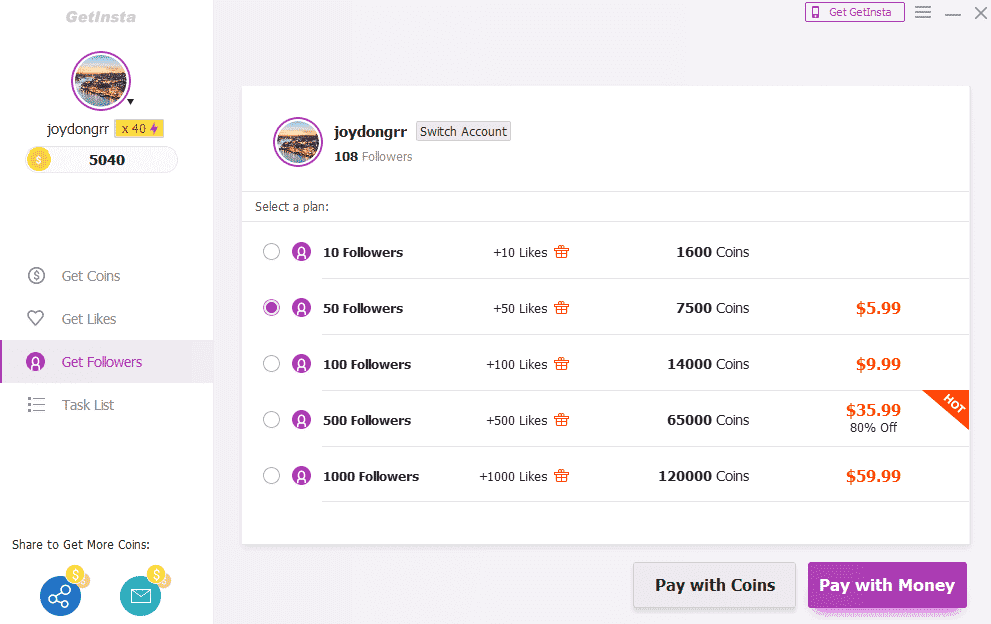991x624 pixels.
Task: Open the email invite coin bonus icon
Action: [140, 595]
